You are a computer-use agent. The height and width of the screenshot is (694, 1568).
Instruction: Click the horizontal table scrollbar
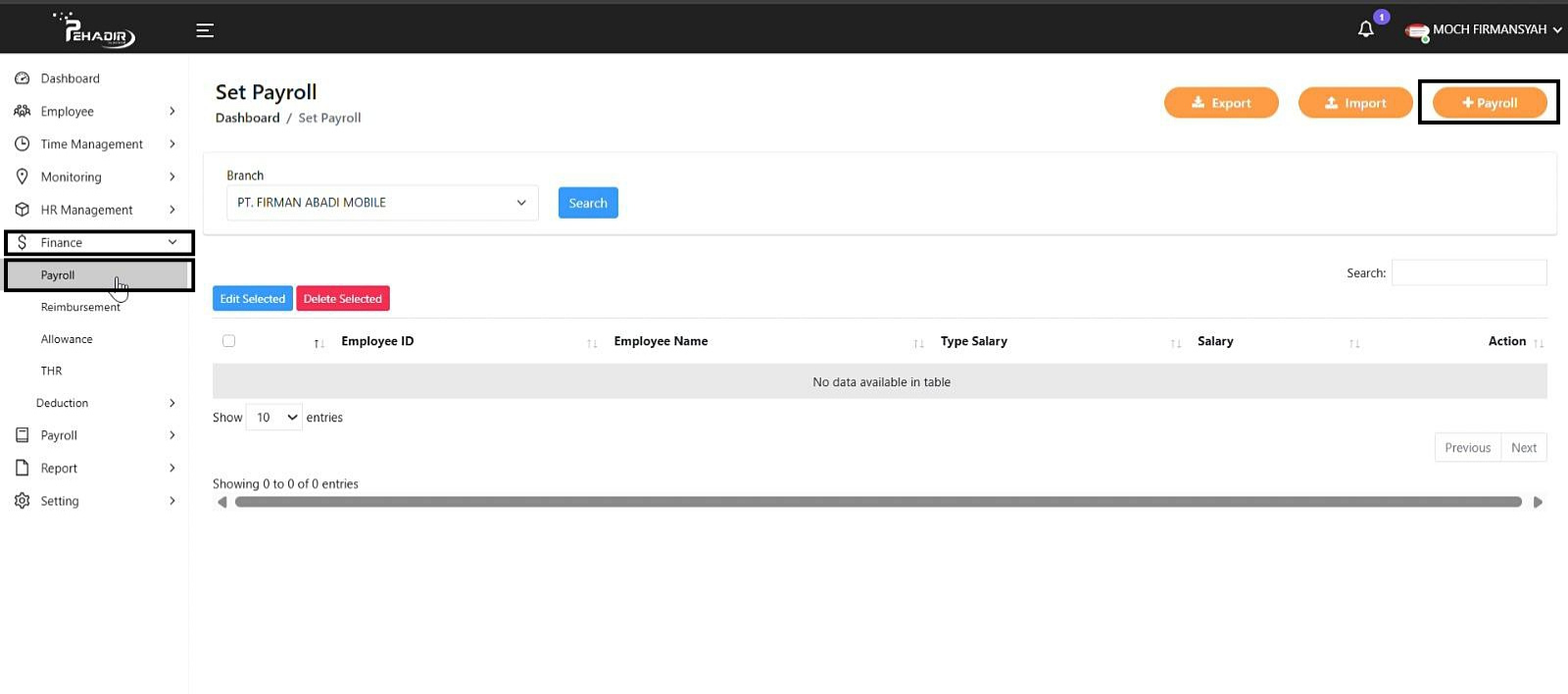(878, 502)
